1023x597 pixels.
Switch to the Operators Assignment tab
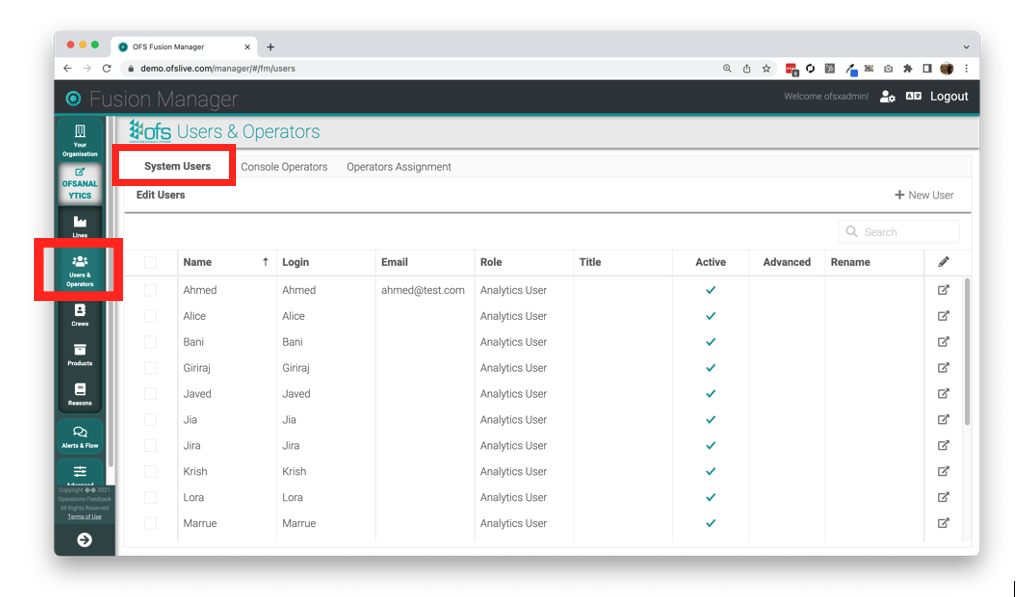[397, 167]
